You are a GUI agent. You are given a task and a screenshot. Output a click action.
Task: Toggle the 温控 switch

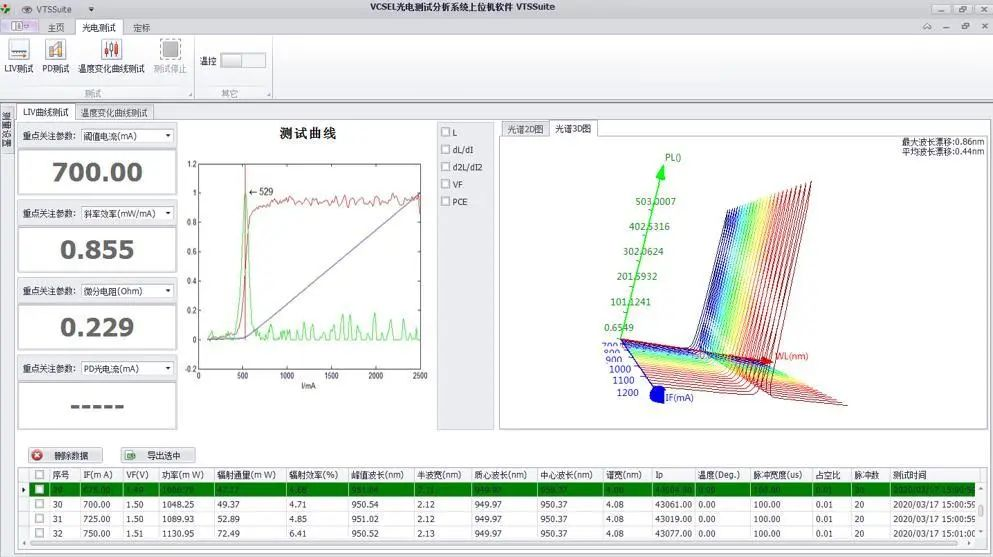pos(243,61)
